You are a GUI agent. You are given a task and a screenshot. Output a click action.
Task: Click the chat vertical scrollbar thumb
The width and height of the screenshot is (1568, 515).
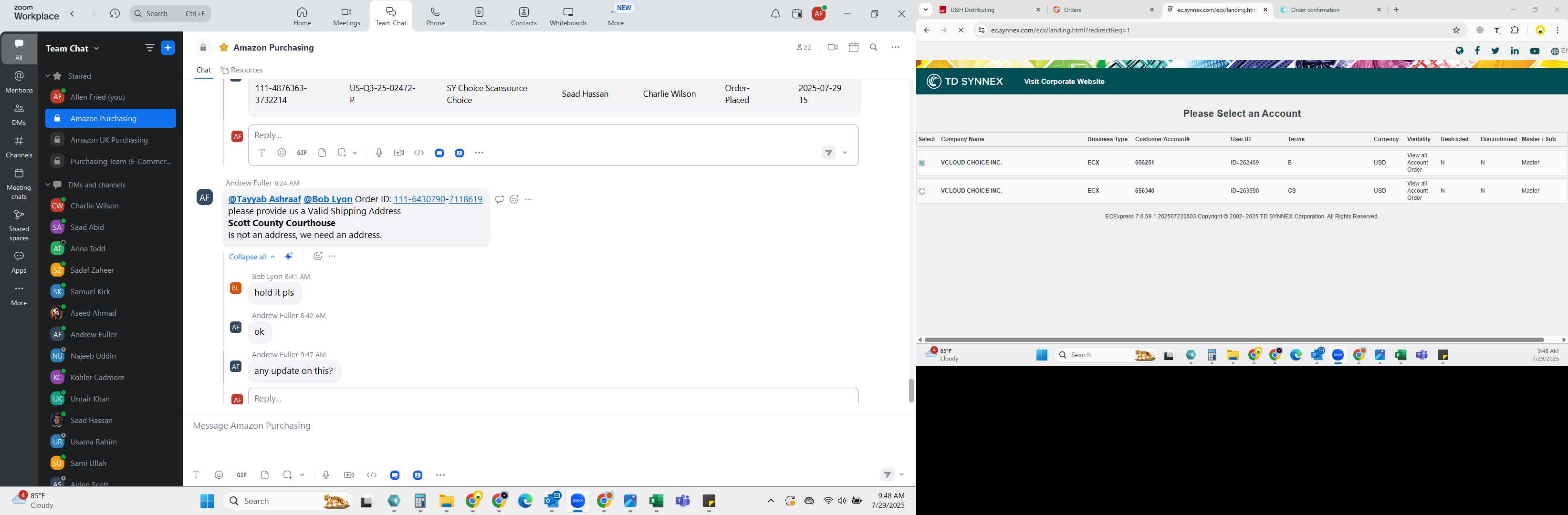pos(910,391)
